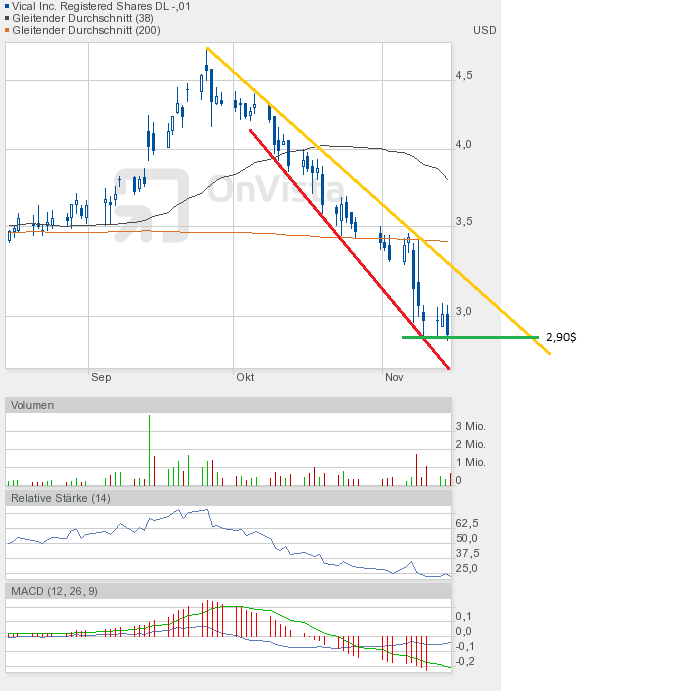This screenshot has height=691, width=699.
Task: Click the orange 200-day average legend marker
Action: pos(9,31)
